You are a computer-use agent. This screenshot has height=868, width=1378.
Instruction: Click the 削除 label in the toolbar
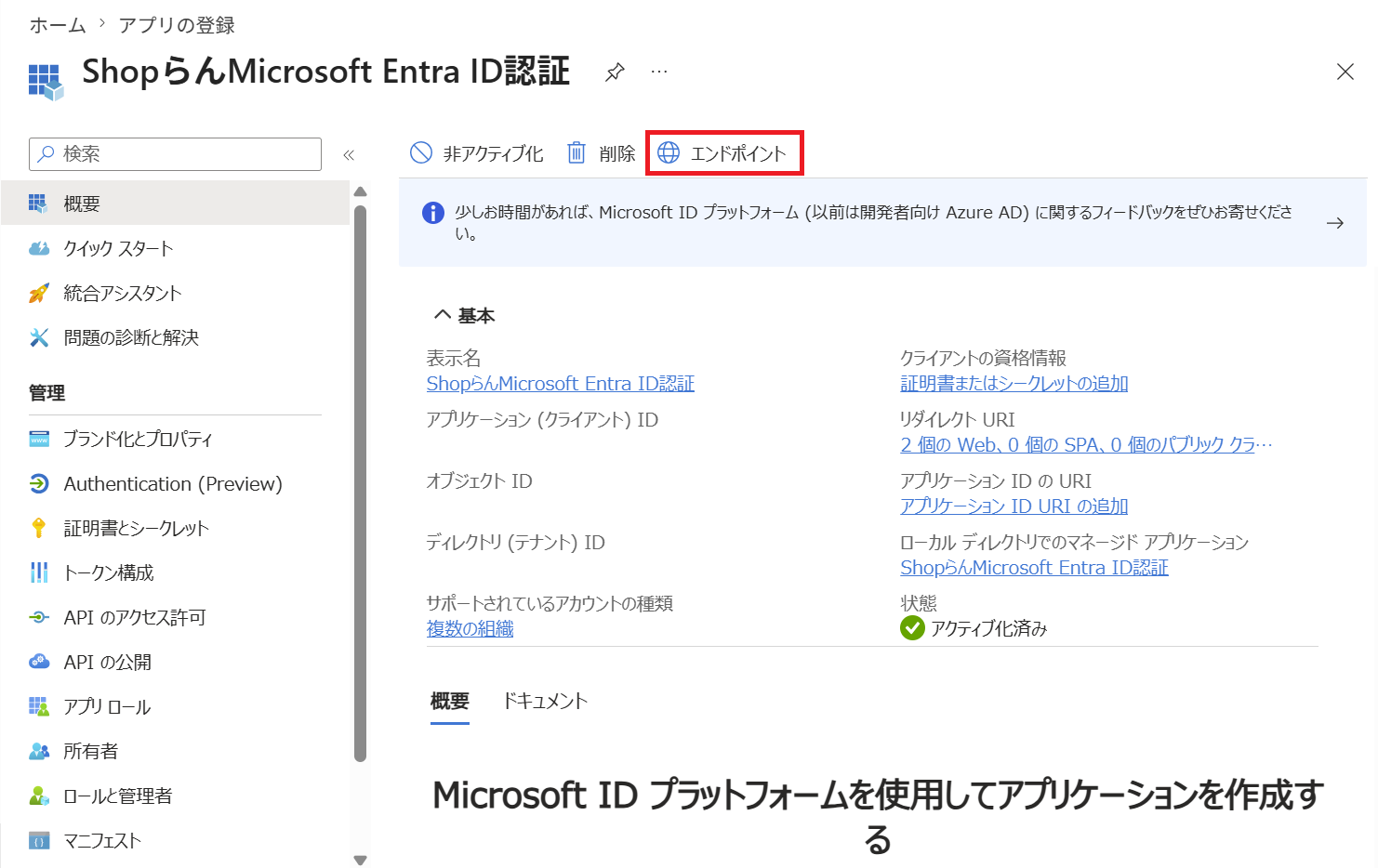(616, 153)
